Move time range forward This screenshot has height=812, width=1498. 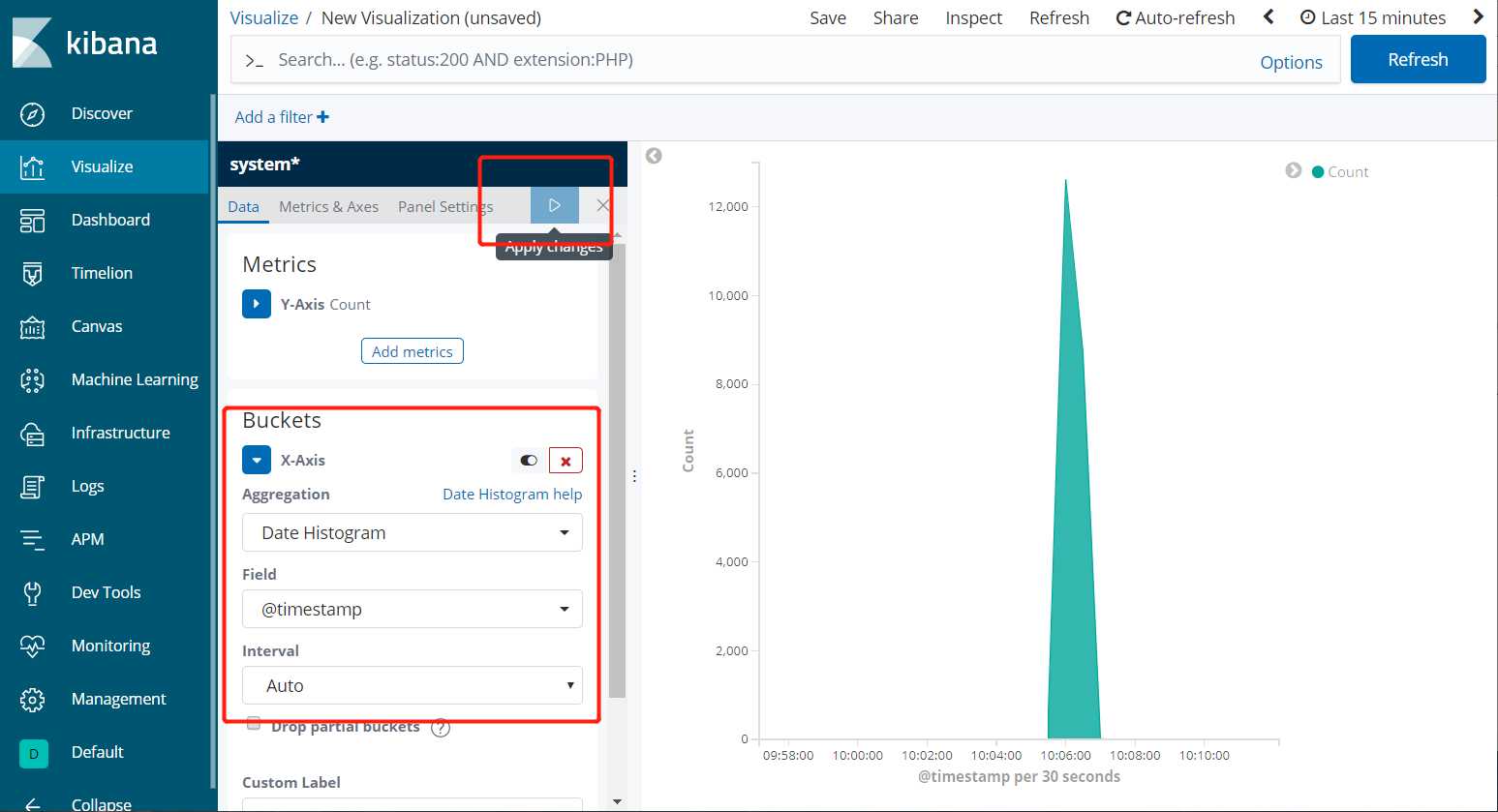pyautogui.click(x=1478, y=16)
